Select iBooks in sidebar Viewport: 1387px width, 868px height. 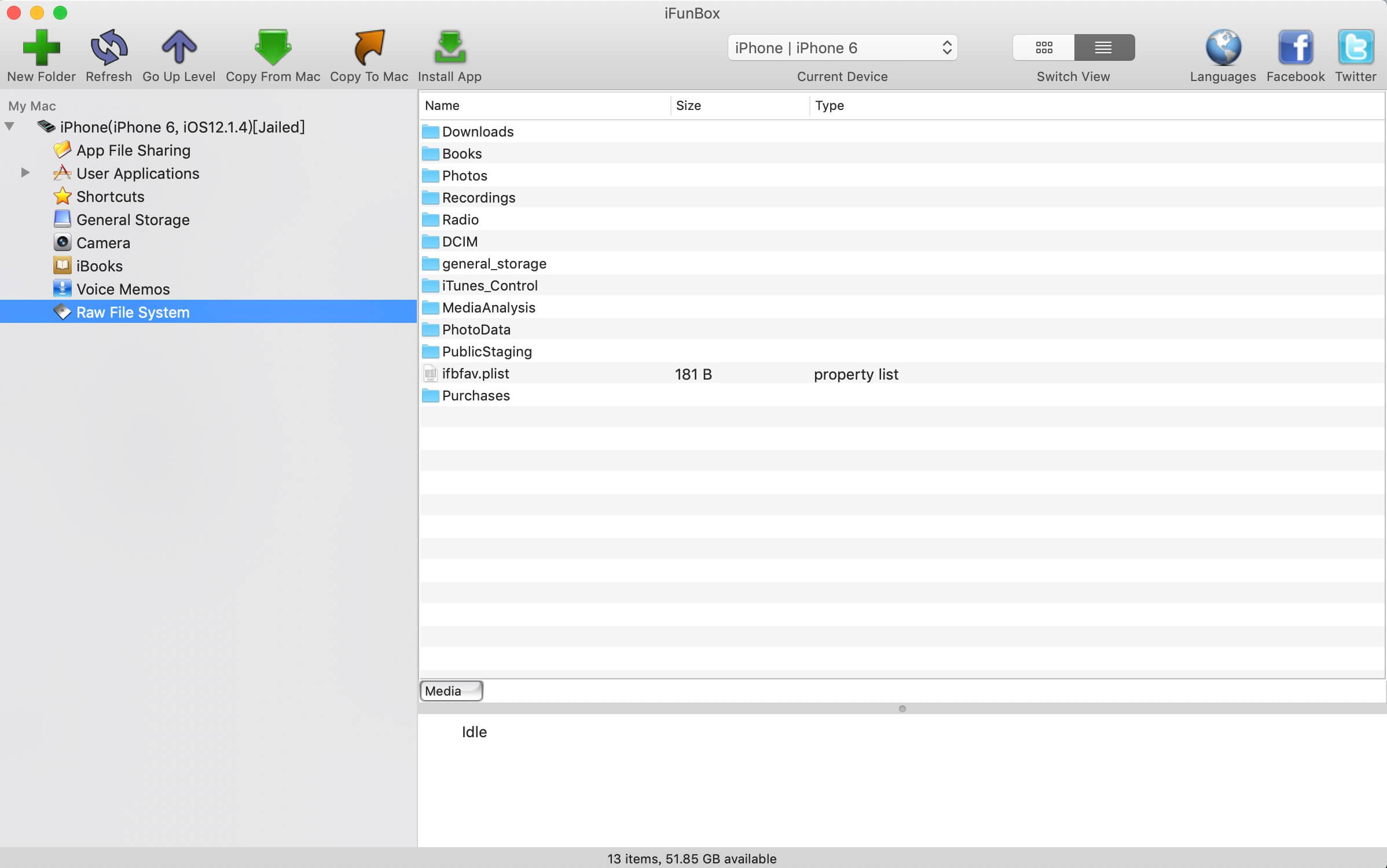208,266
